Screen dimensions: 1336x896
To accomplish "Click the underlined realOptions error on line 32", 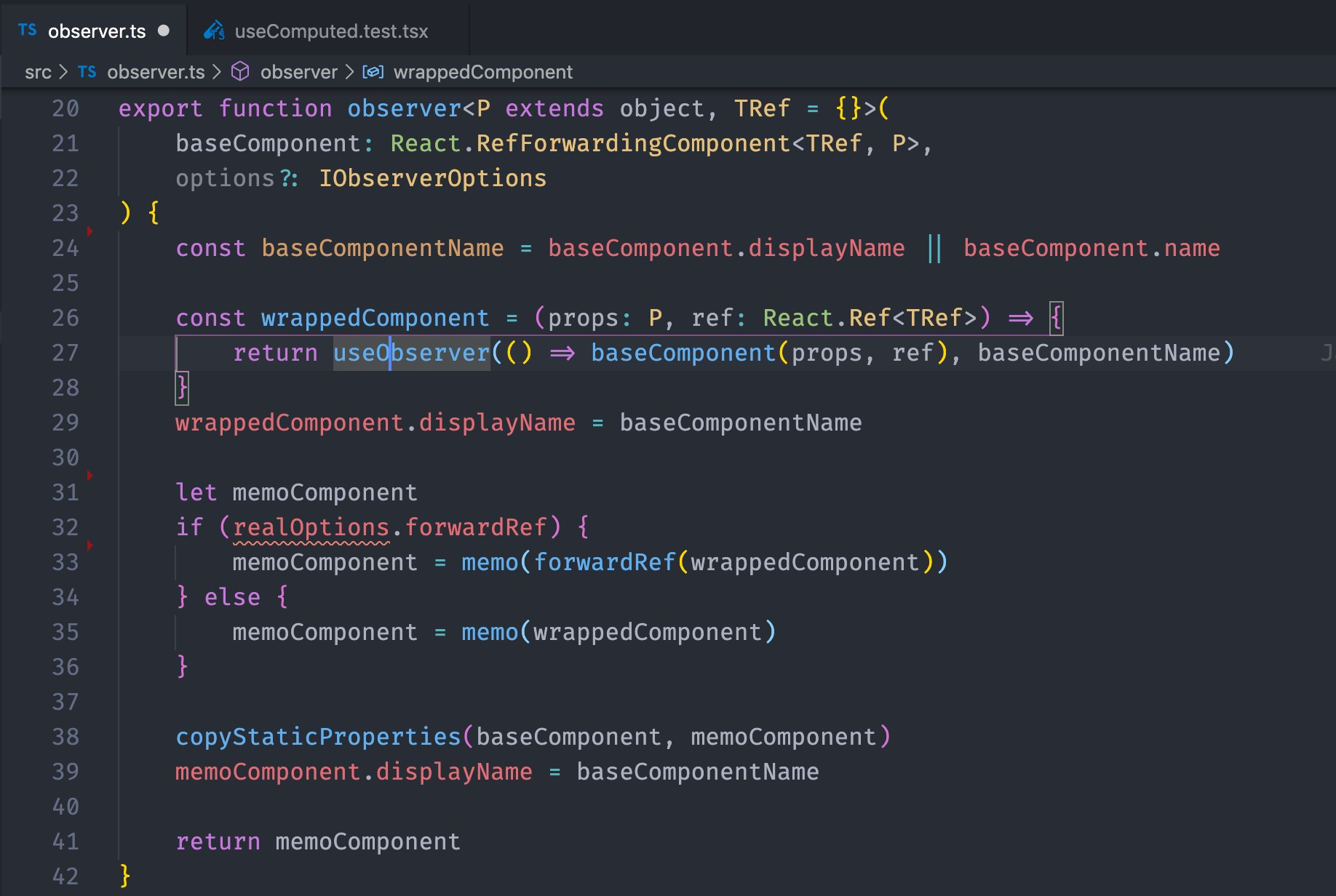I will coord(311,527).
